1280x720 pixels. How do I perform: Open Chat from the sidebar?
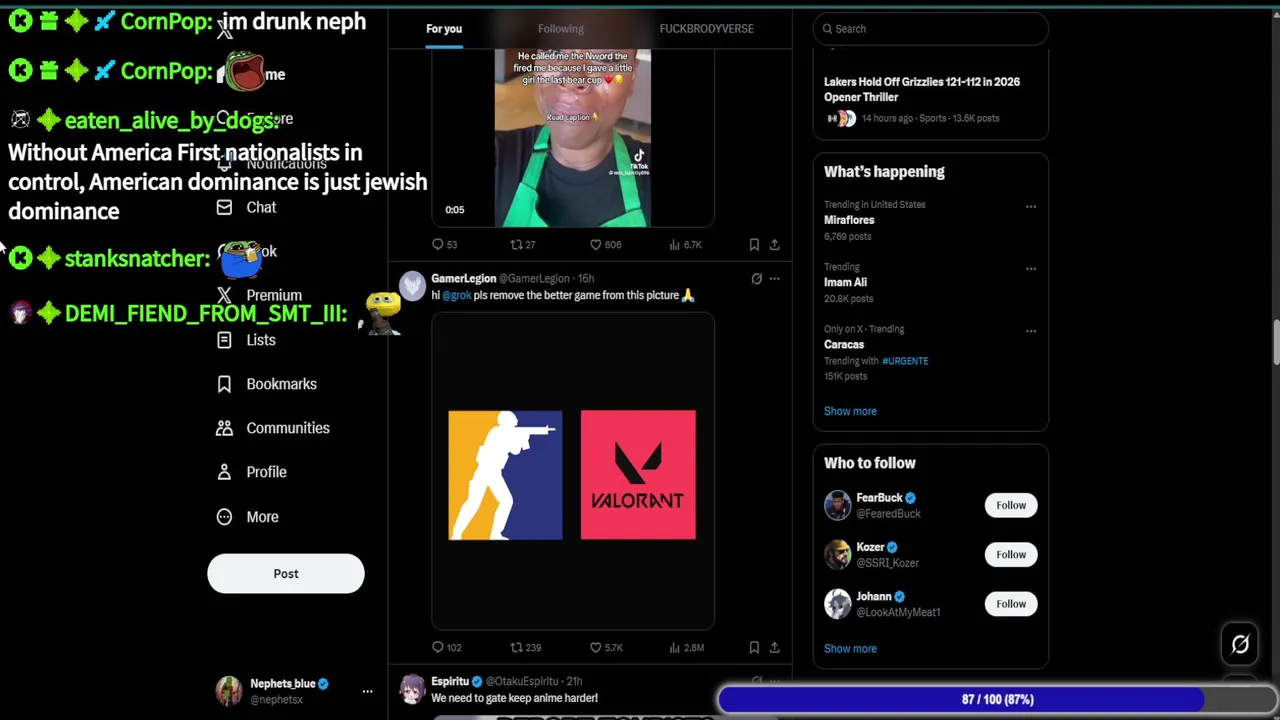point(247,207)
